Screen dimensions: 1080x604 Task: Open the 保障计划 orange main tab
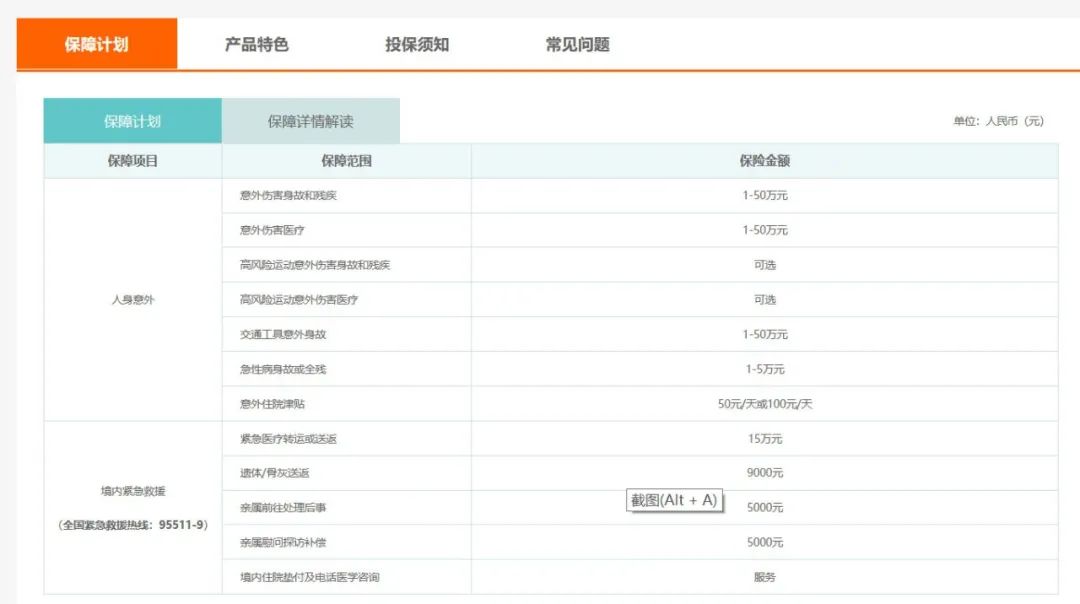[96, 44]
